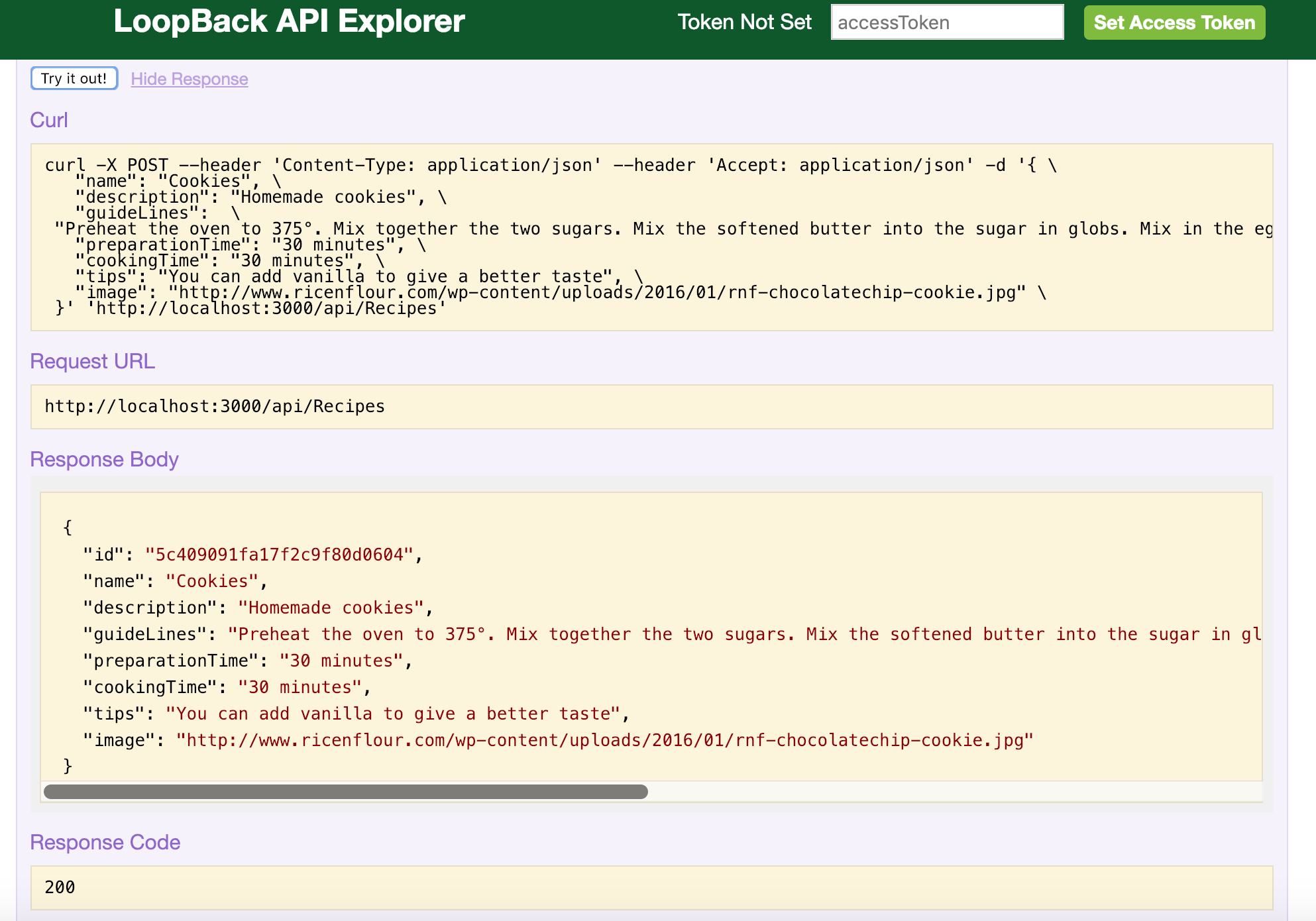Click the id value in response body
This screenshot has width=1316, height=921.
tap(279, 555)
